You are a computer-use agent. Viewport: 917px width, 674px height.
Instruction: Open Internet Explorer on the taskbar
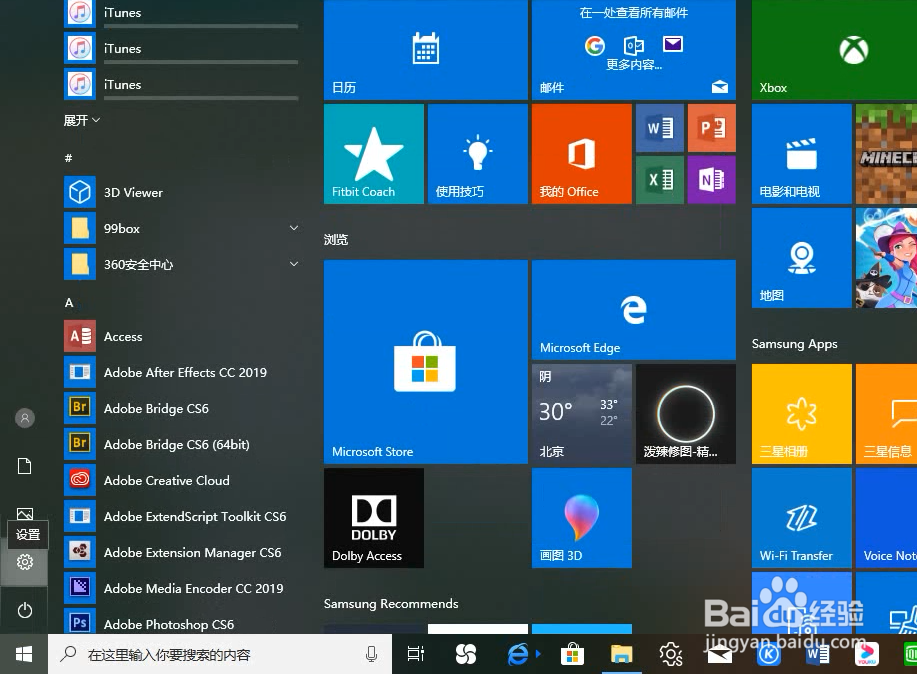click(x=518, y=654)
